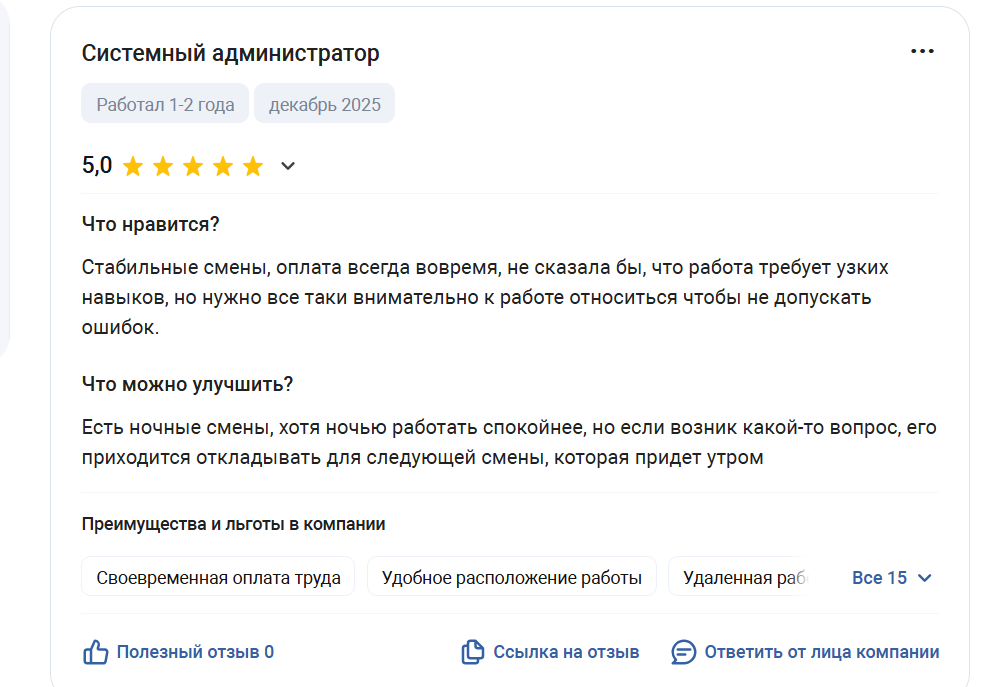
Task: Click the 'Все 15' benefits link
Action: pyautogui.click(x=879, y=578)
